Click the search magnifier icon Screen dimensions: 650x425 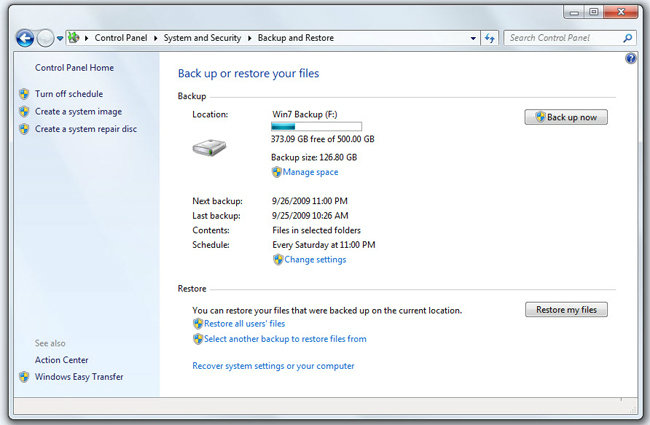[628, 38]
